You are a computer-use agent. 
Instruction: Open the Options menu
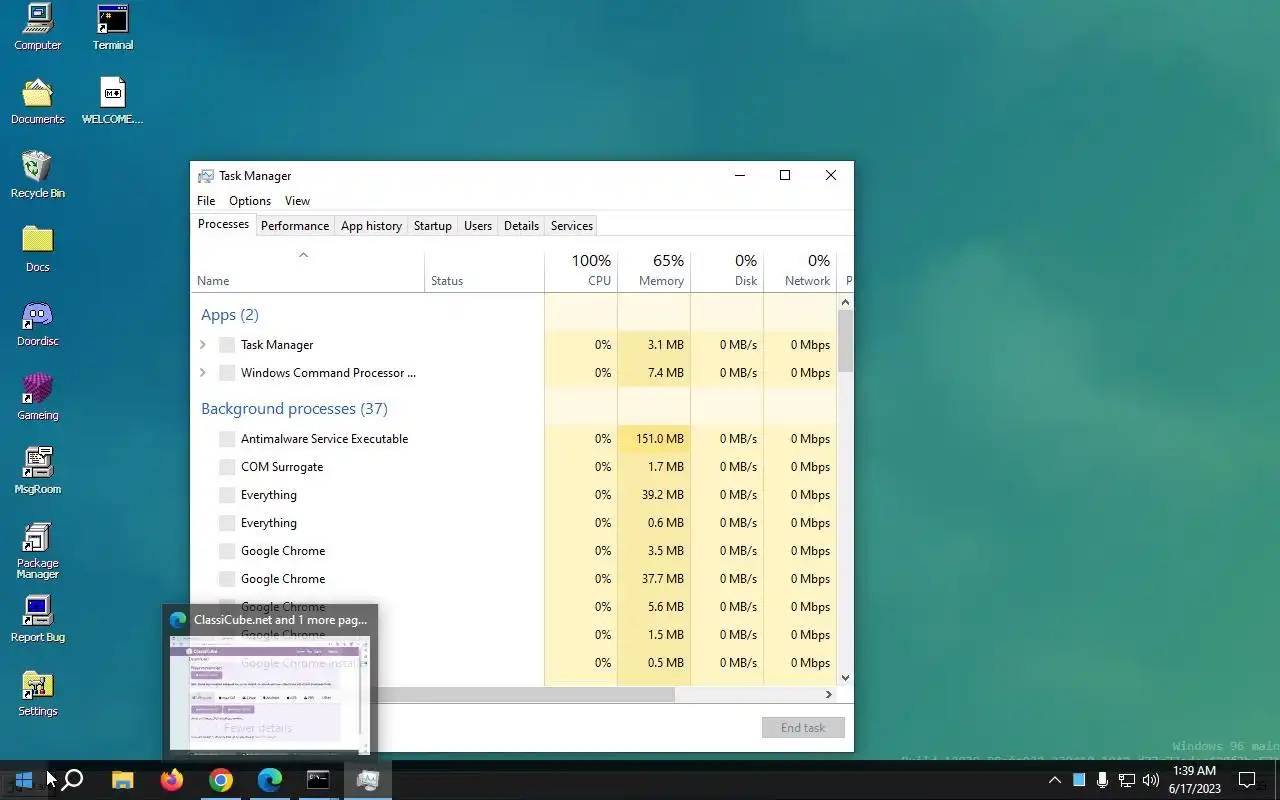[250, 201]
